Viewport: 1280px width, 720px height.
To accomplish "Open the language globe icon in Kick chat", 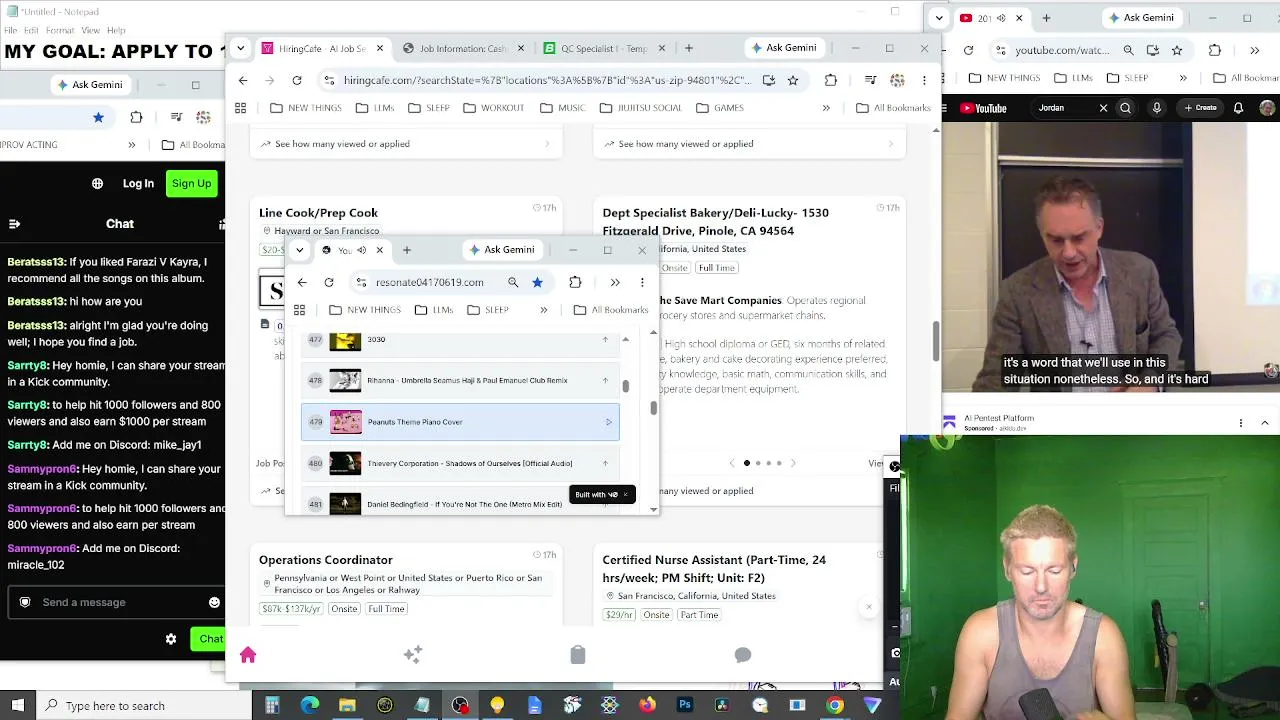I will pos(97,184).
